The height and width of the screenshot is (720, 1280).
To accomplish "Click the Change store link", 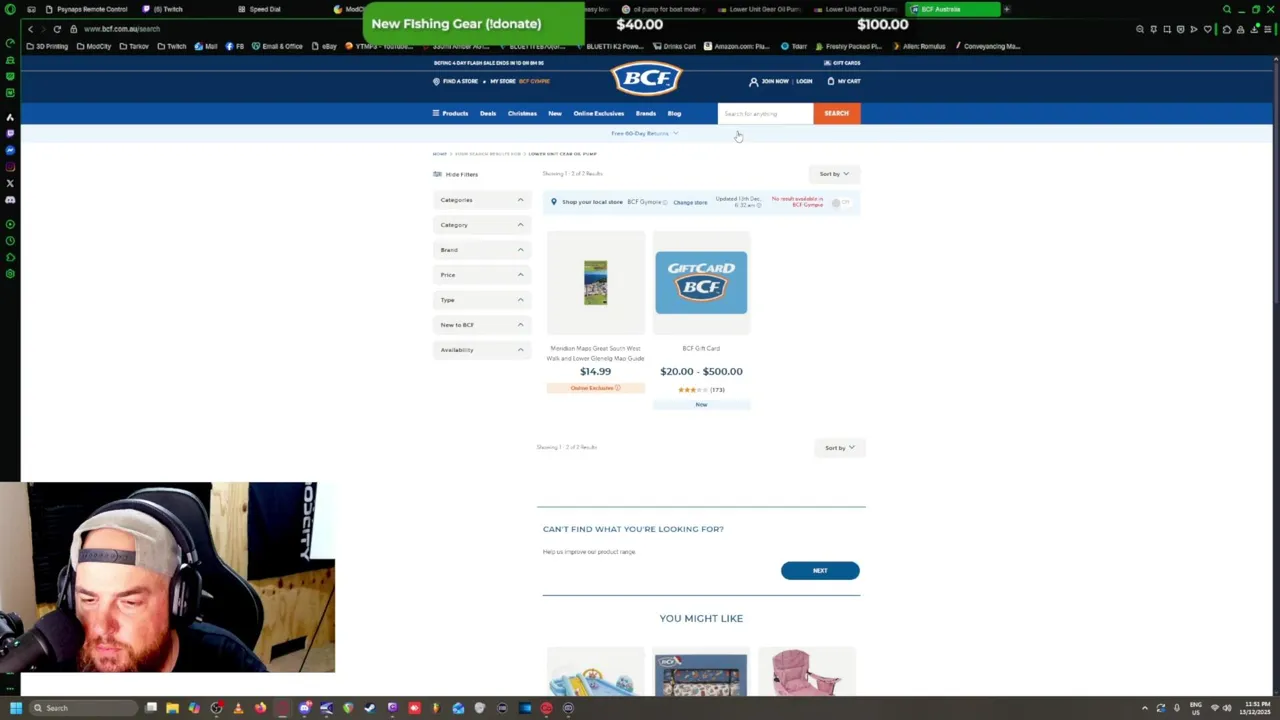I will click(690, 203).
